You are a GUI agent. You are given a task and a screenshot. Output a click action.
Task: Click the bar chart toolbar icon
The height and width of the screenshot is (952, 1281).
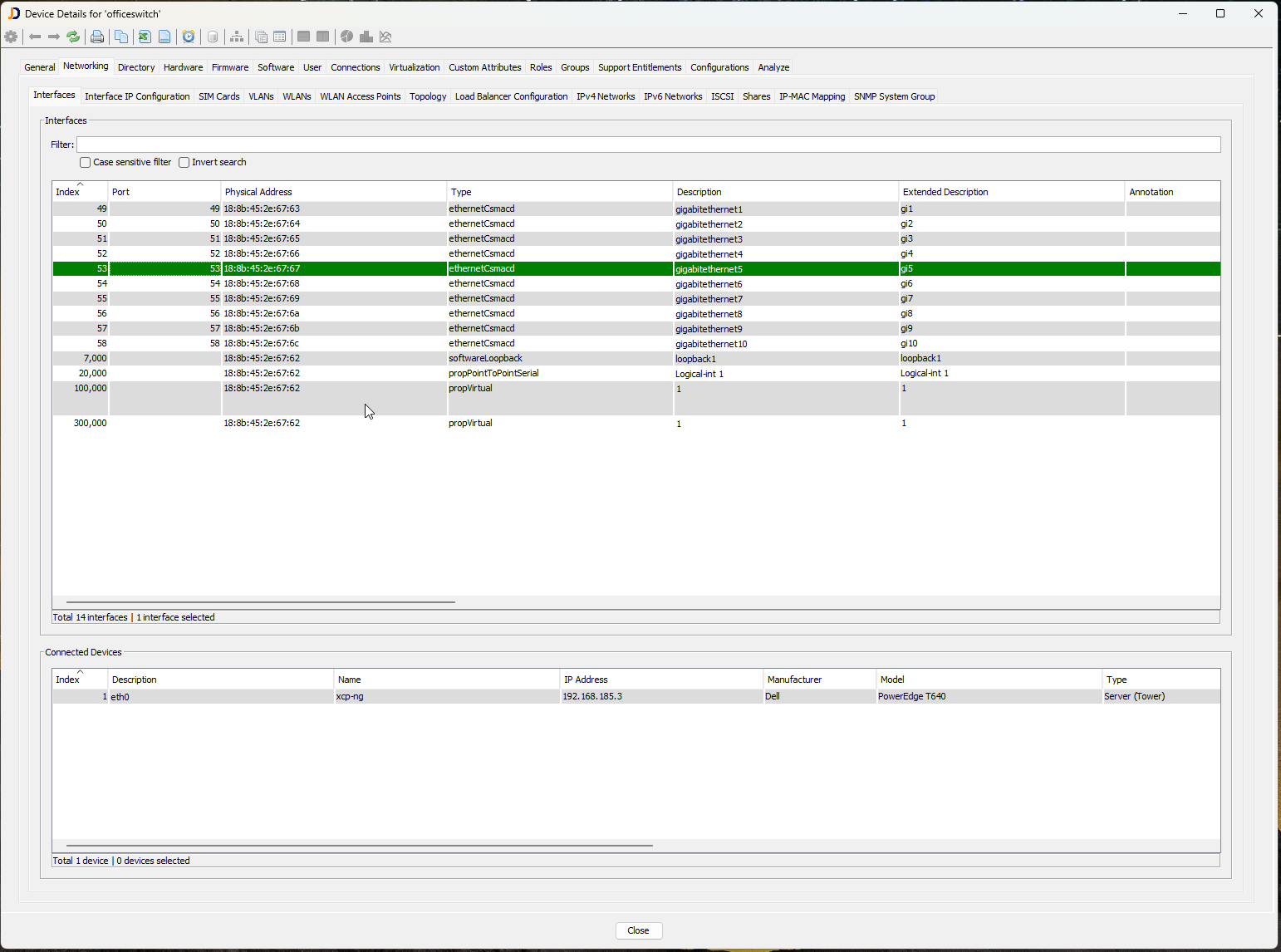(366, 37)
